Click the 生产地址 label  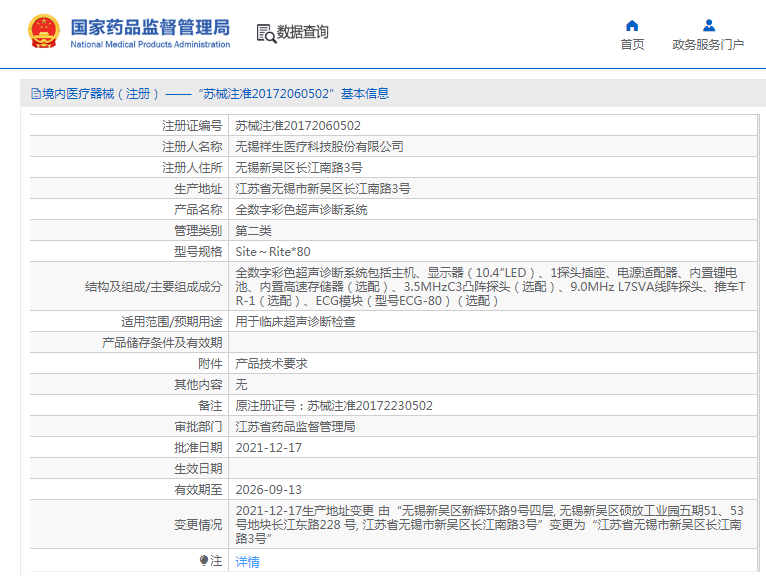point(198,189)
